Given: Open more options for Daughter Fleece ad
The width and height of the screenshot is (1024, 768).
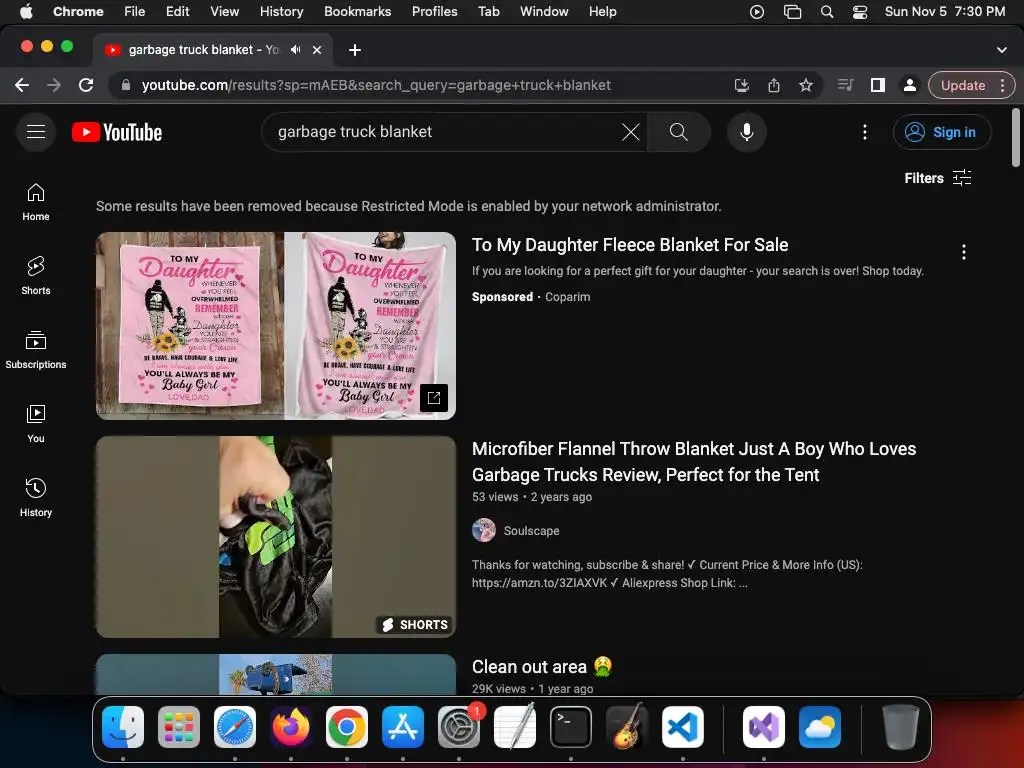Looking at the screenshot, I should tap(963, 252).
